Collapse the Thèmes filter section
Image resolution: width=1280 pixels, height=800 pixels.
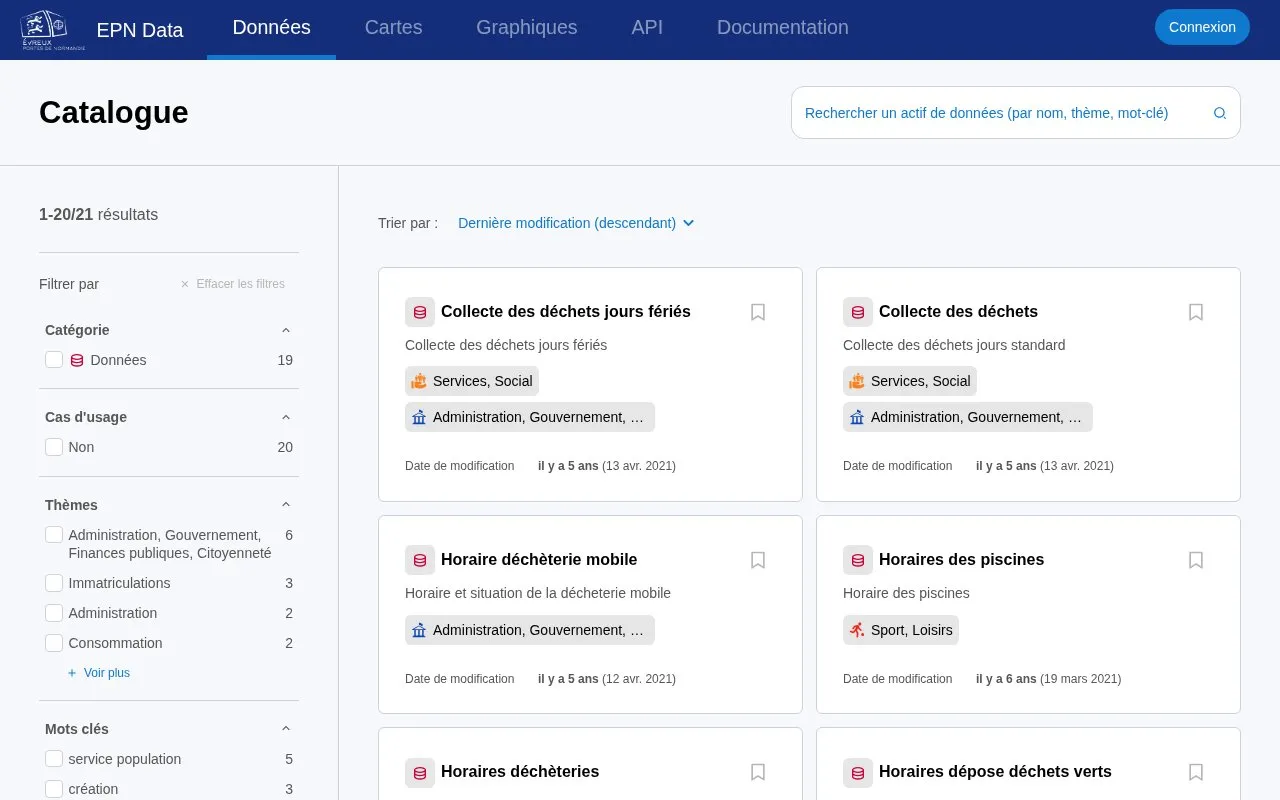[x=286, y=505]
